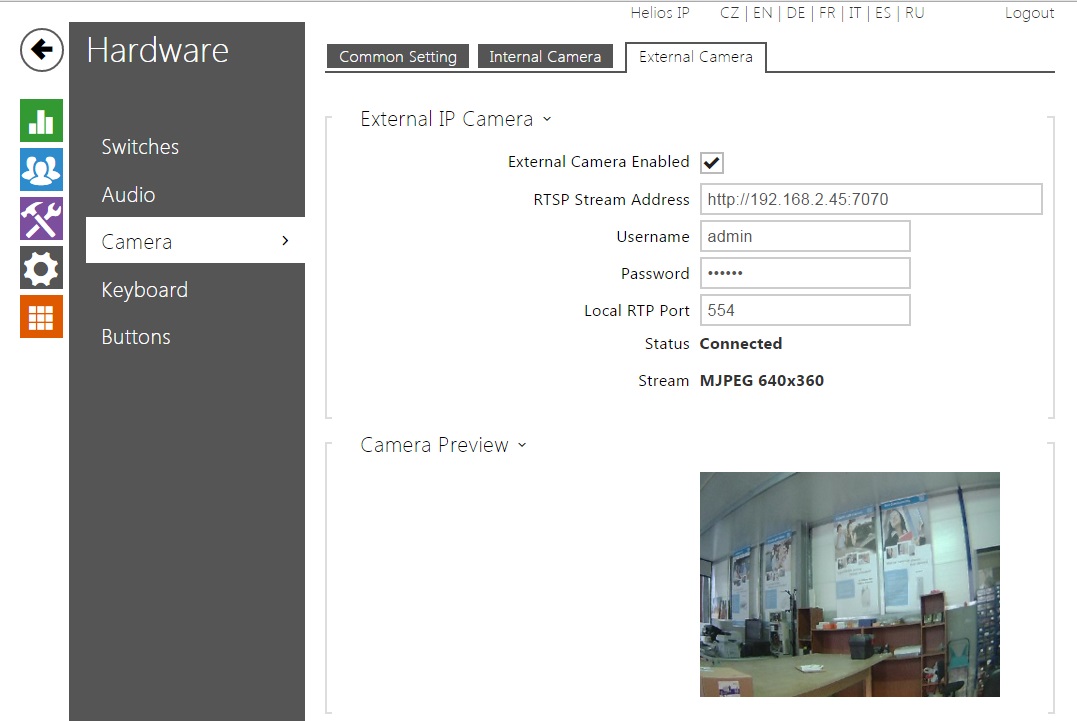Viewport: 1077px width, 721px height.
Task: Click the back arrow icon
Action: pyautogui.click(x=41, y=50)
